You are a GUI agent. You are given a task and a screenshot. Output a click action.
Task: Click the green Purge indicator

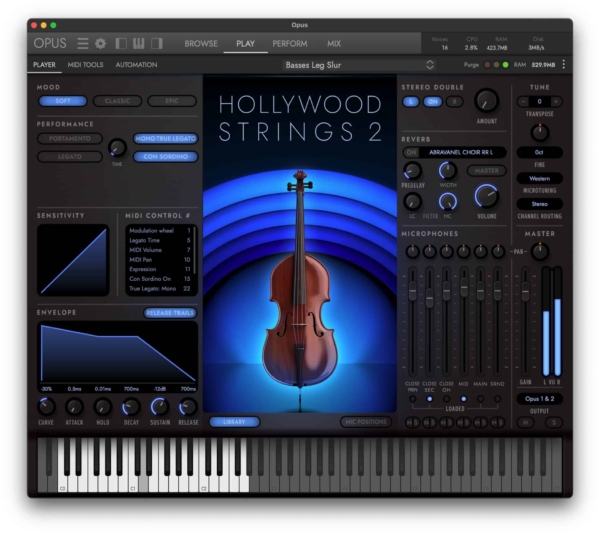505,65
